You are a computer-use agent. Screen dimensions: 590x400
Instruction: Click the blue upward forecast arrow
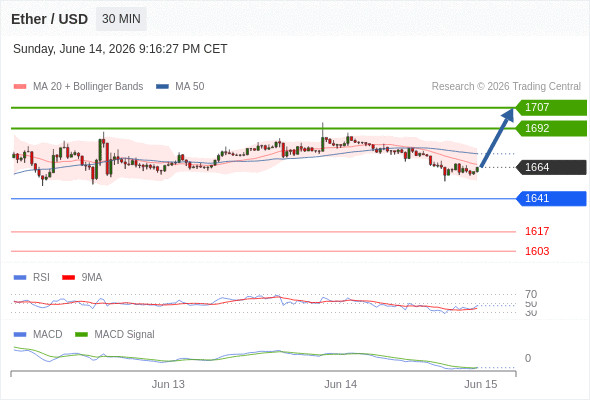pos(497,138)
